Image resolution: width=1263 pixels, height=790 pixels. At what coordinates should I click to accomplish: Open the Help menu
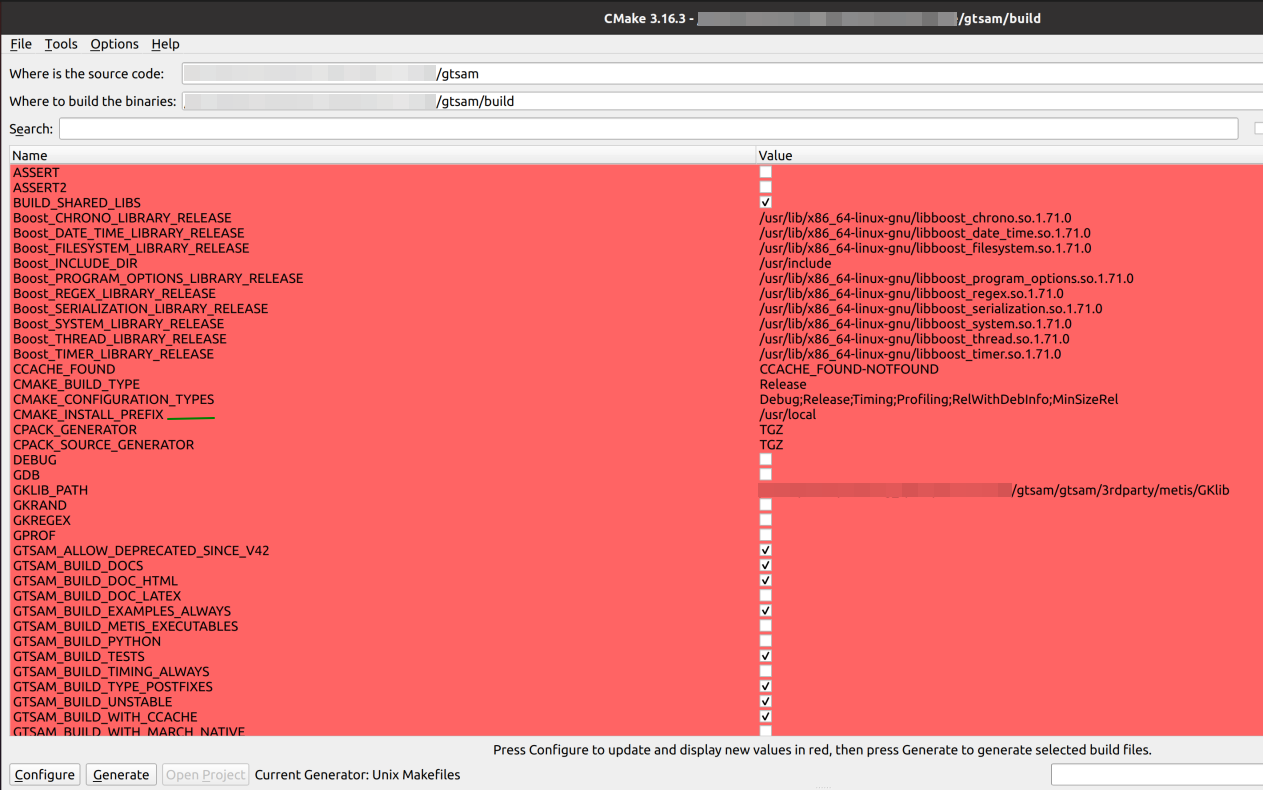click(165, 44)
